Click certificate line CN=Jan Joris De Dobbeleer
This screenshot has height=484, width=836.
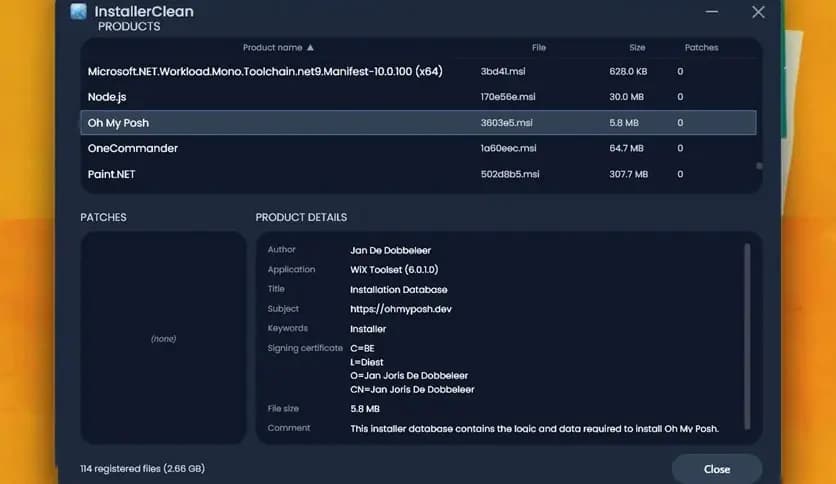412,390
